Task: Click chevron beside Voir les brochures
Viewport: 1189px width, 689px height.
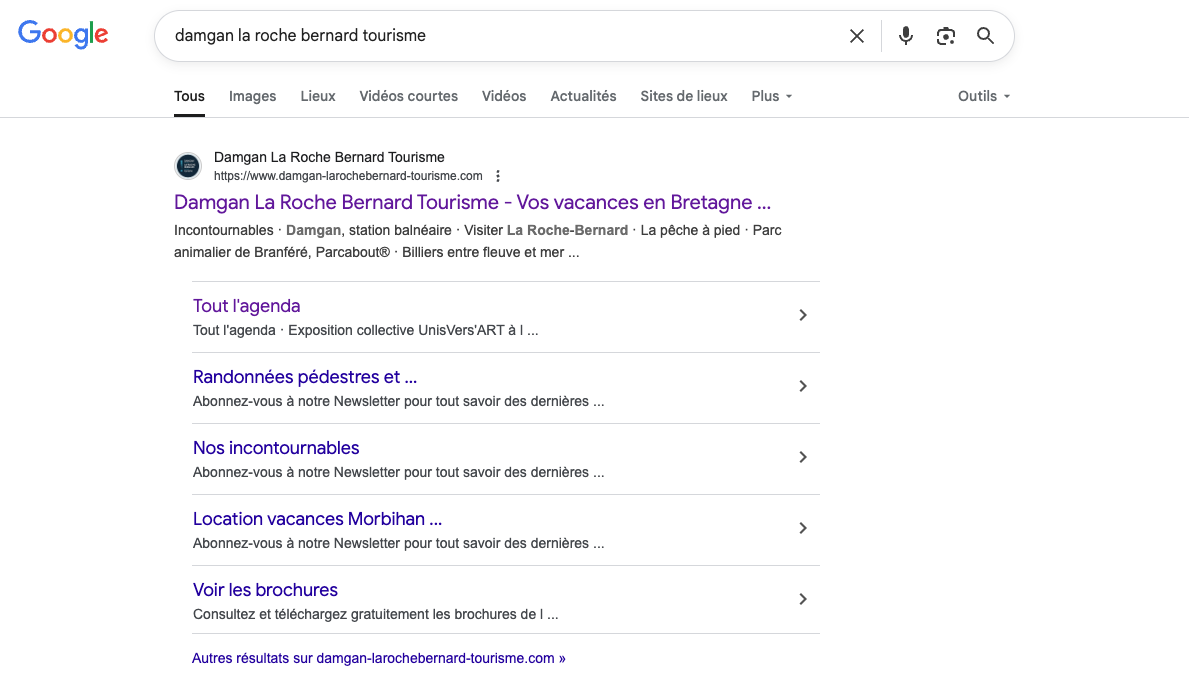Action: pos(802,600)
